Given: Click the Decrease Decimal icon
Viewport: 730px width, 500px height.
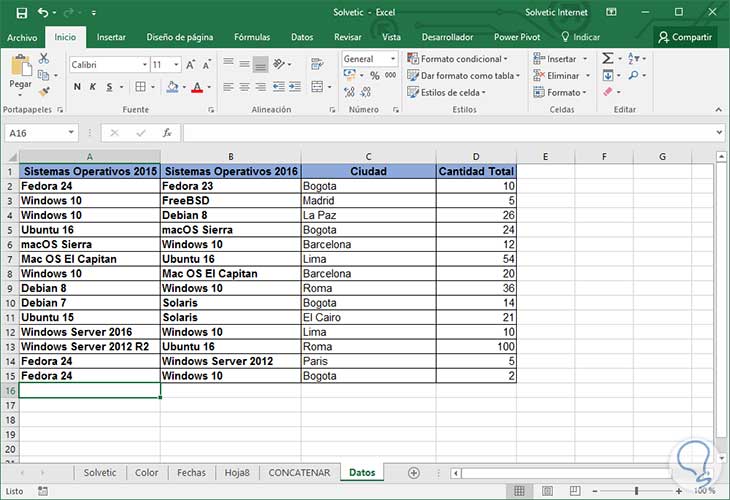Looking at the screenshot, I should point(366,92).
